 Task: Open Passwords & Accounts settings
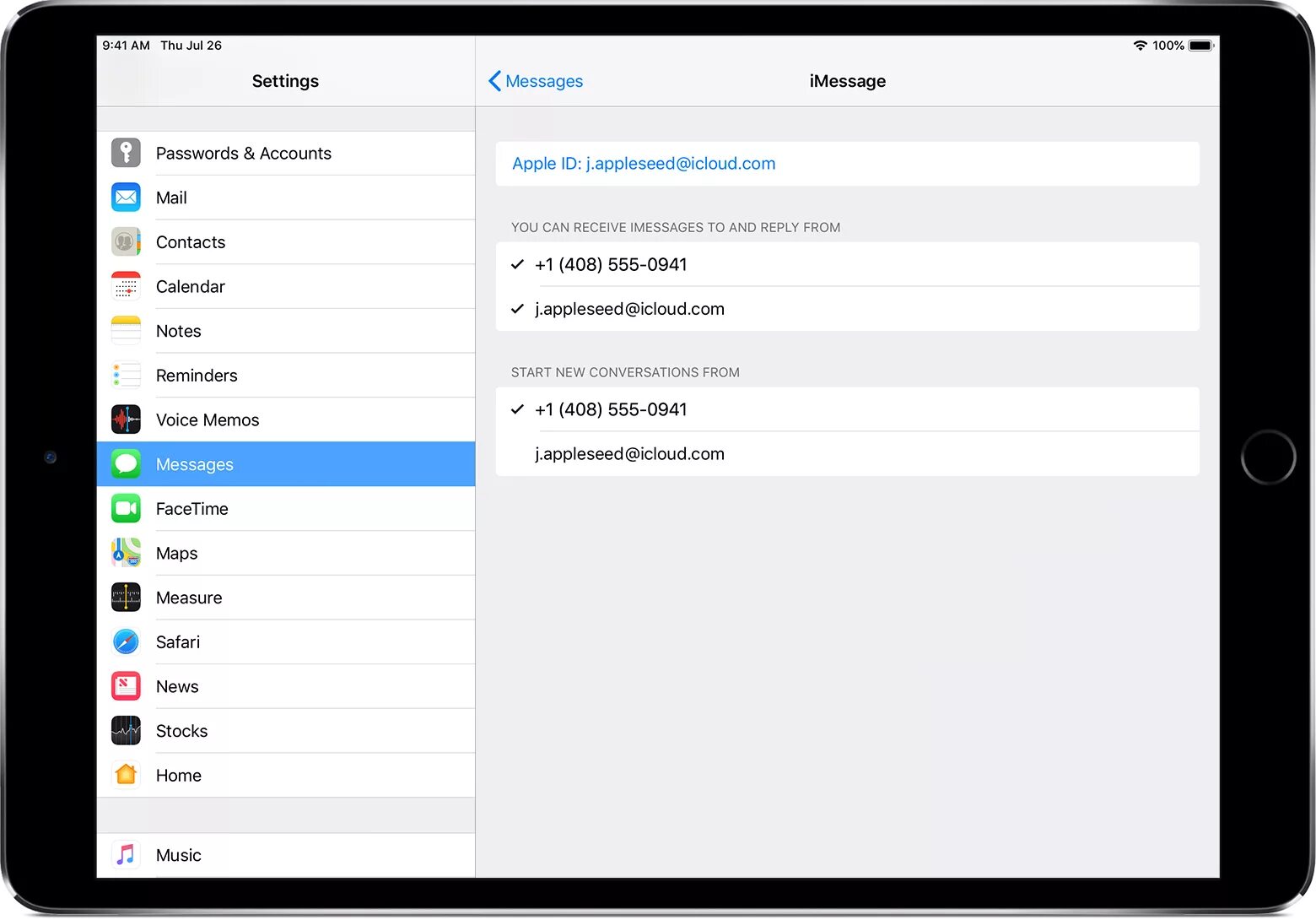286,154
